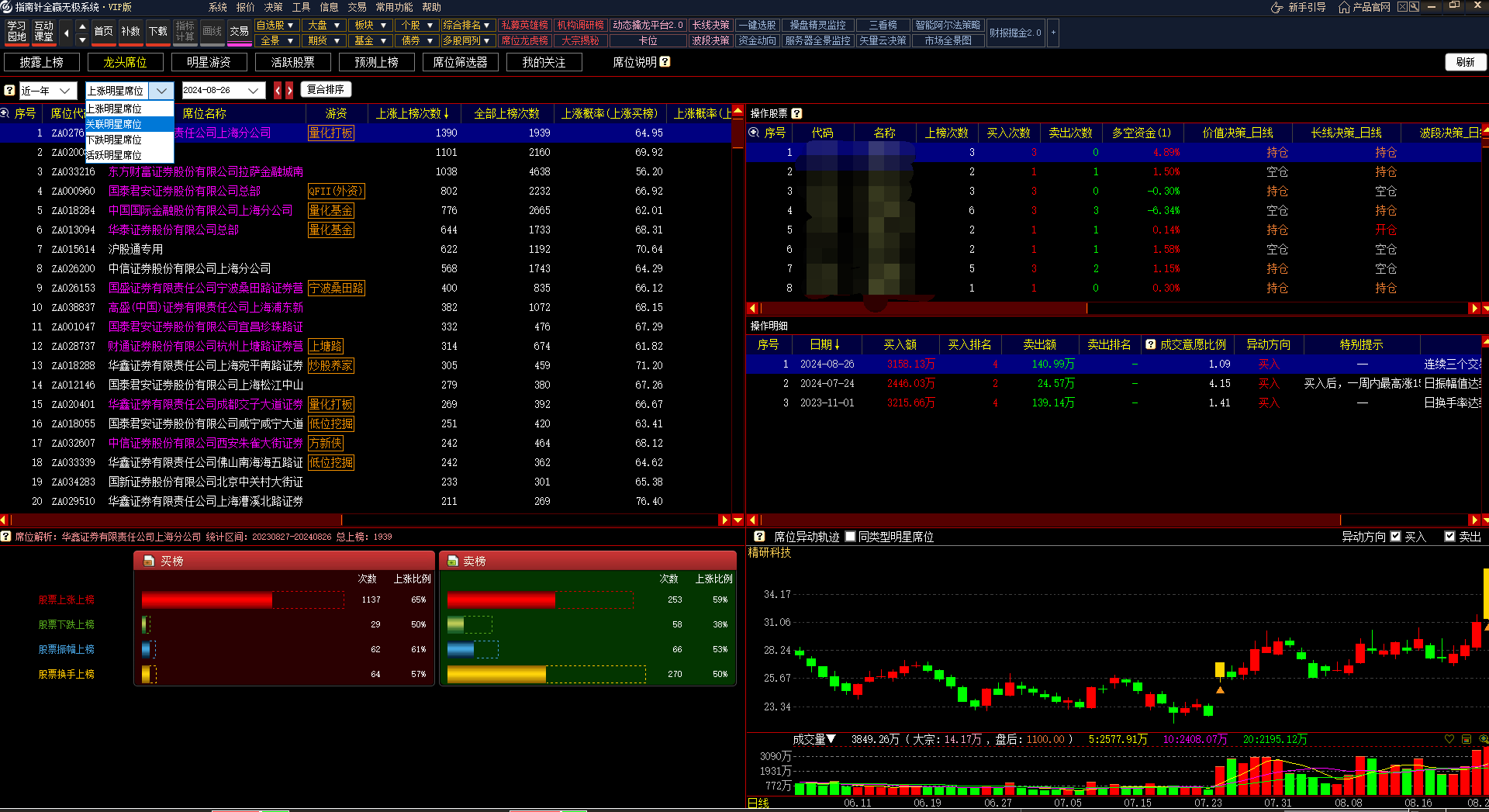Click the seat list horizontal scrollbar track

[527, 520]
